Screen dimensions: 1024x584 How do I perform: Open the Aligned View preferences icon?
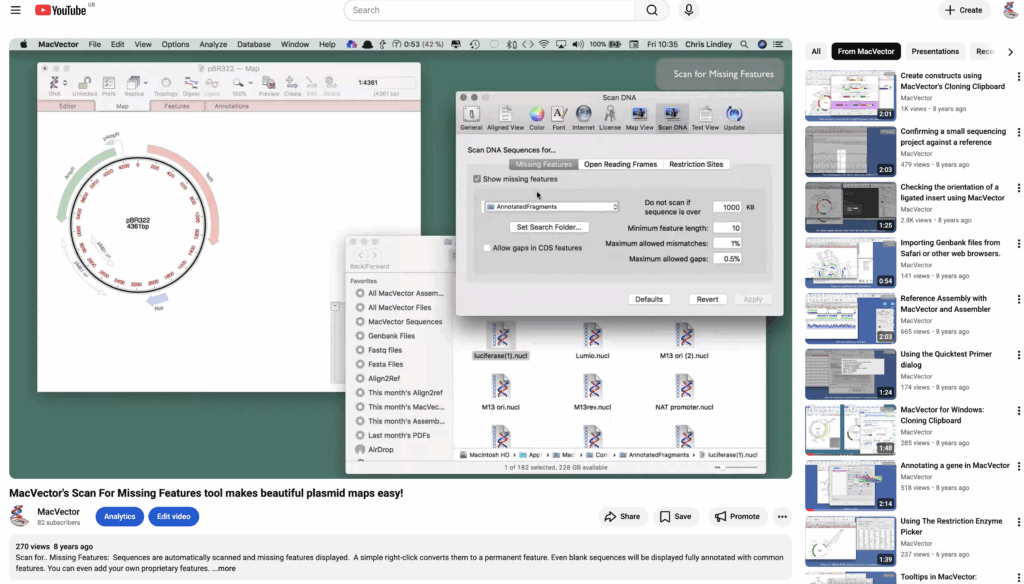503,116
